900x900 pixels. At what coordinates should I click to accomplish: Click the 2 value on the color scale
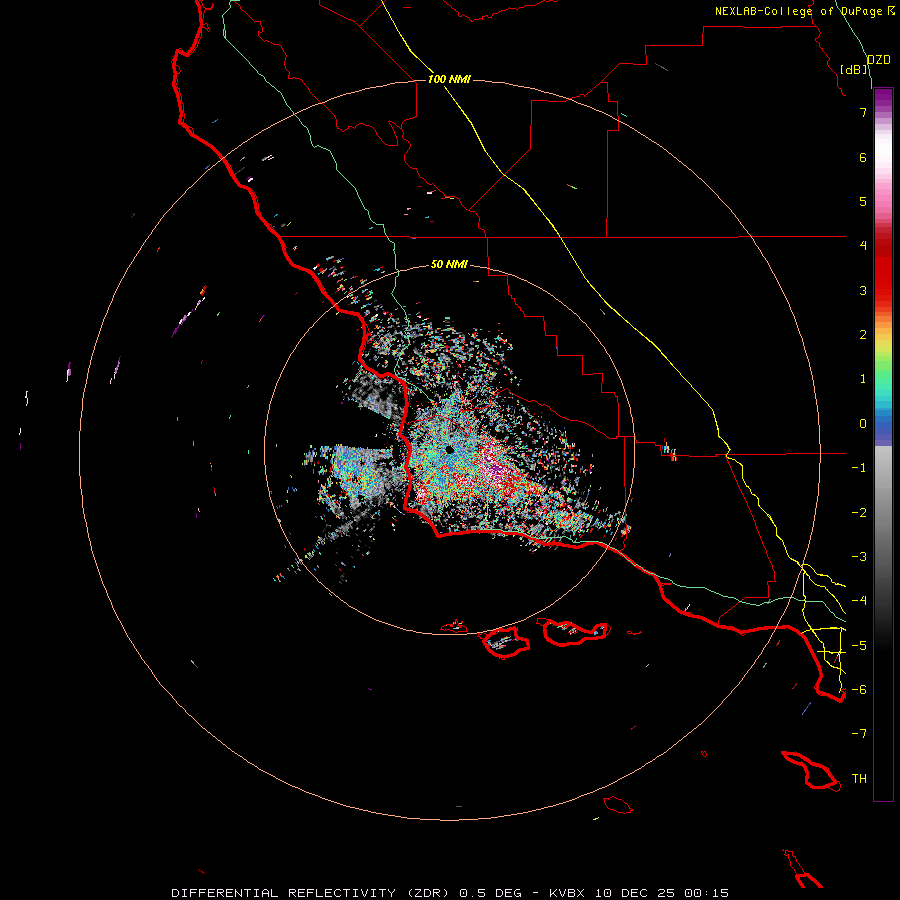(863, 335)
